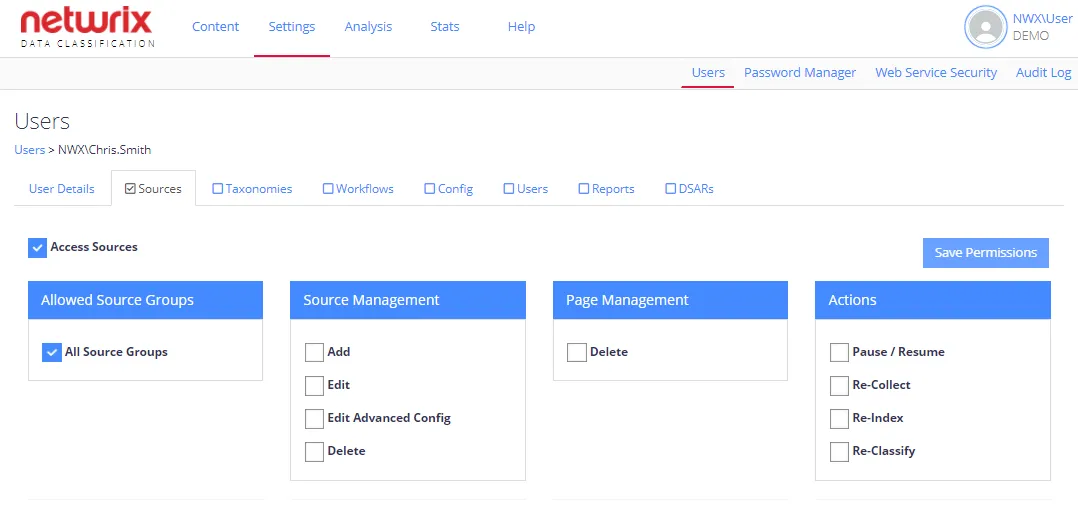This screenshot has height=518, width=1078.
Task: Select the Sources permissions tab
Action: point(153,188)
